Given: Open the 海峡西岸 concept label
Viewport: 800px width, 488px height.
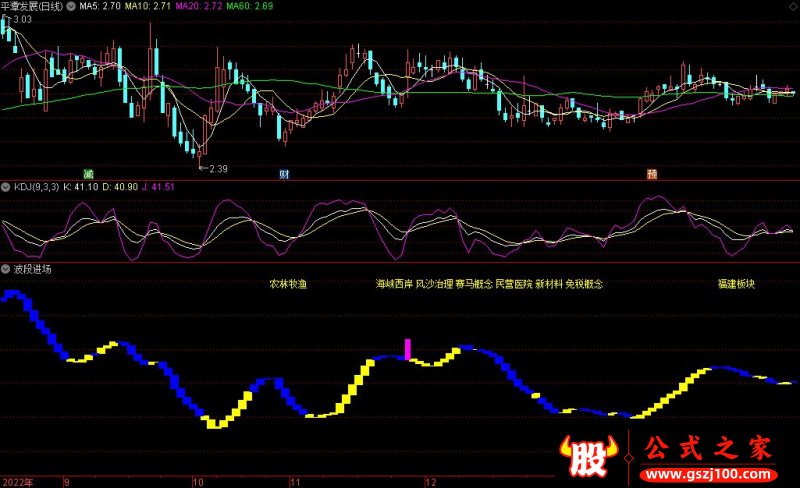Looking at the screenshot, I should [x=394, y=284].
